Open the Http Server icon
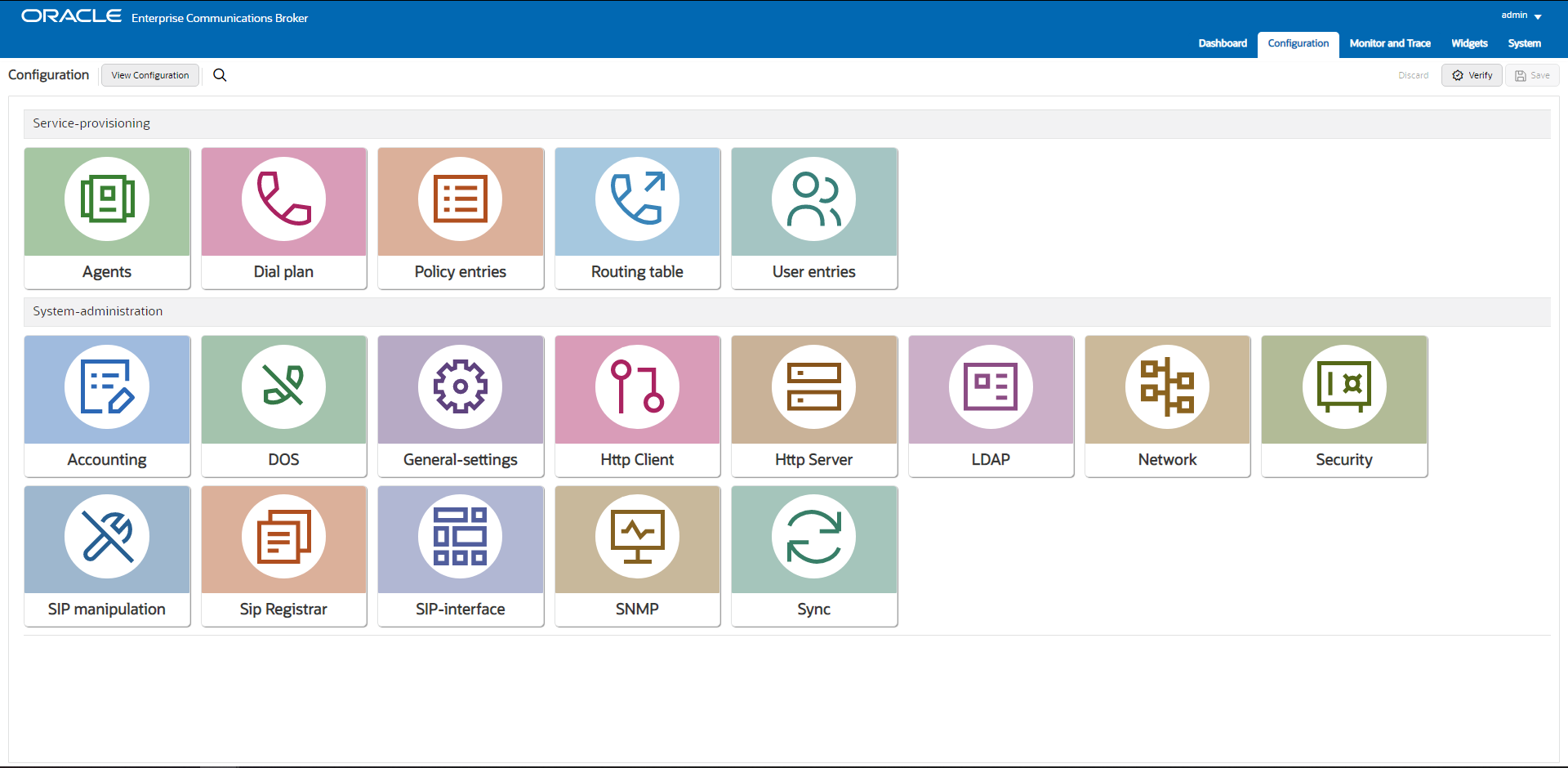This screenshot has height=768, width=1568. pyautogui.click(x=814, y=387)
